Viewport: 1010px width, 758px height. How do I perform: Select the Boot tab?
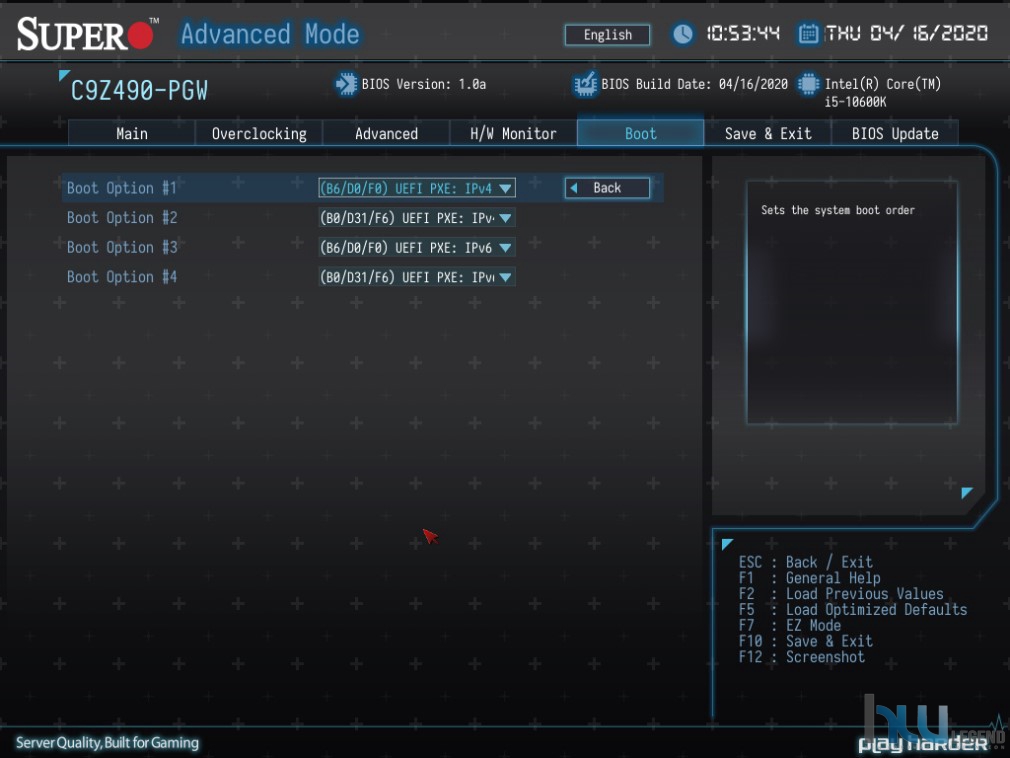pyautogui.click(x=640, y=133)
